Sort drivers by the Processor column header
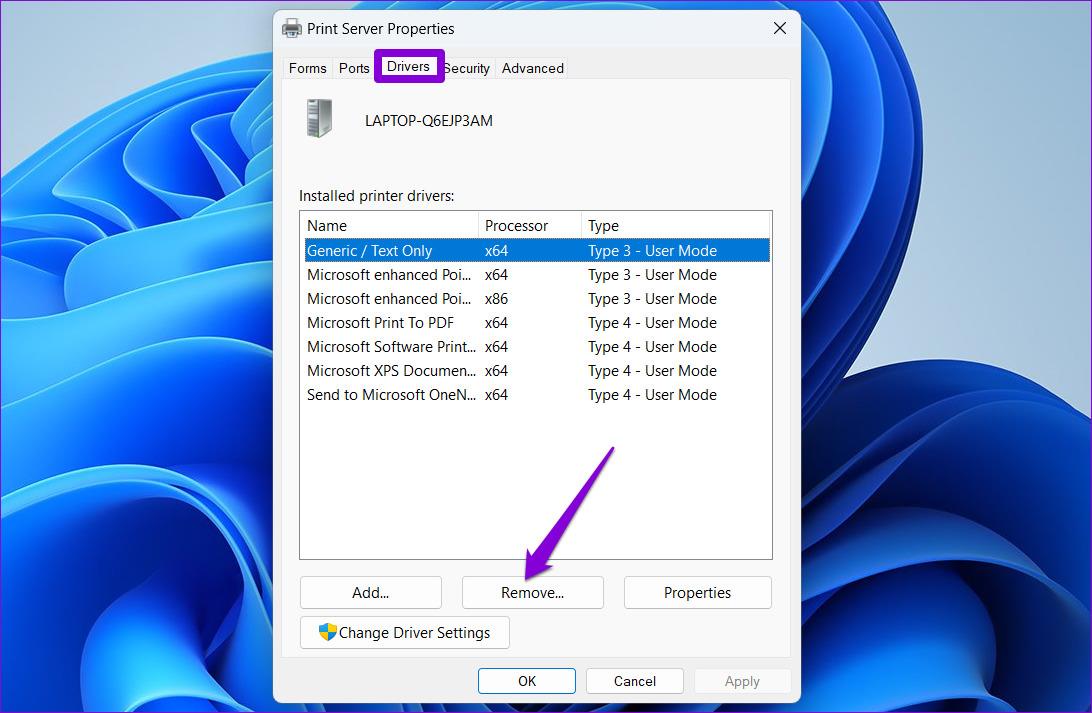This screenshot has width=1092, height=713. 512,225
